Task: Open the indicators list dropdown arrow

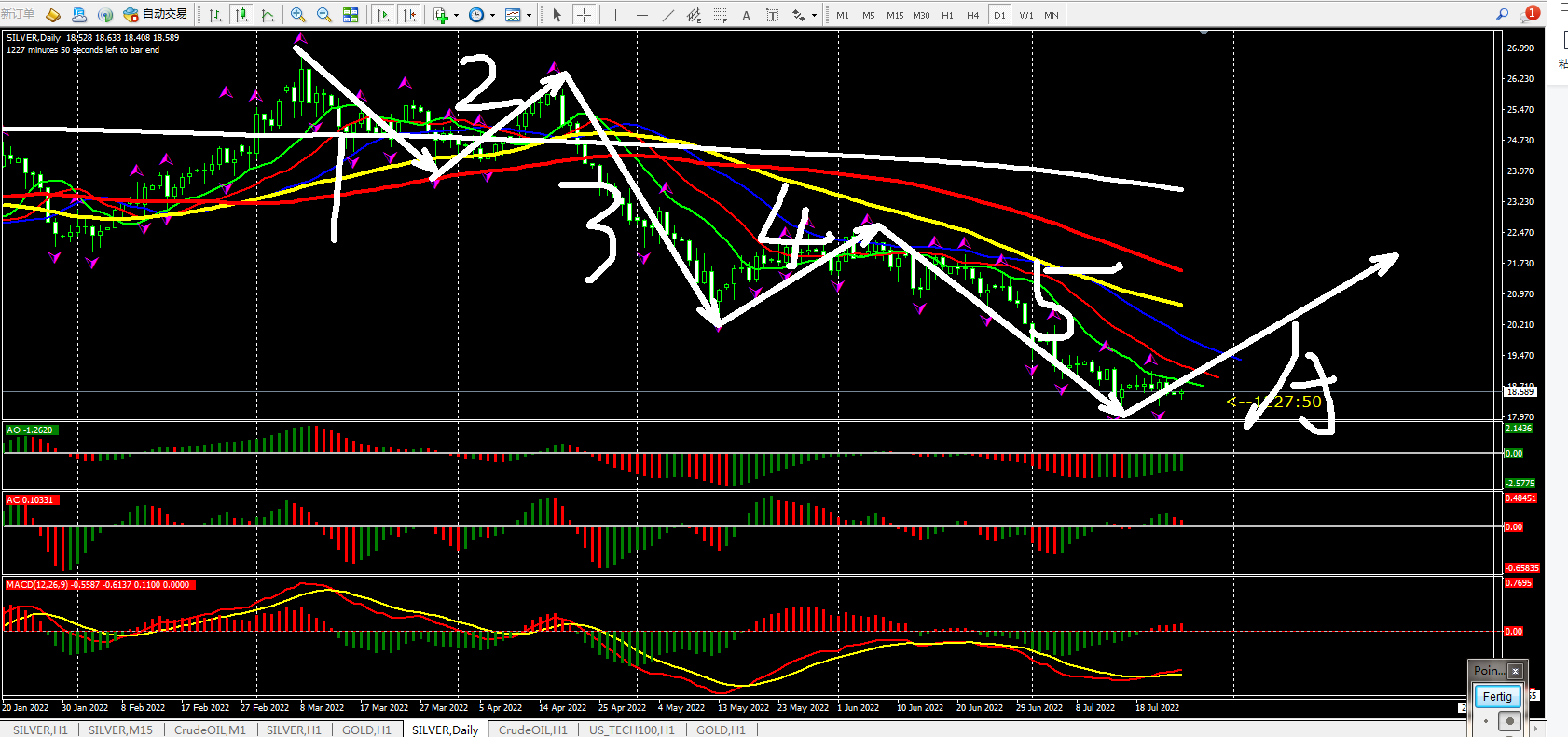Action: (x=456, y=16)
